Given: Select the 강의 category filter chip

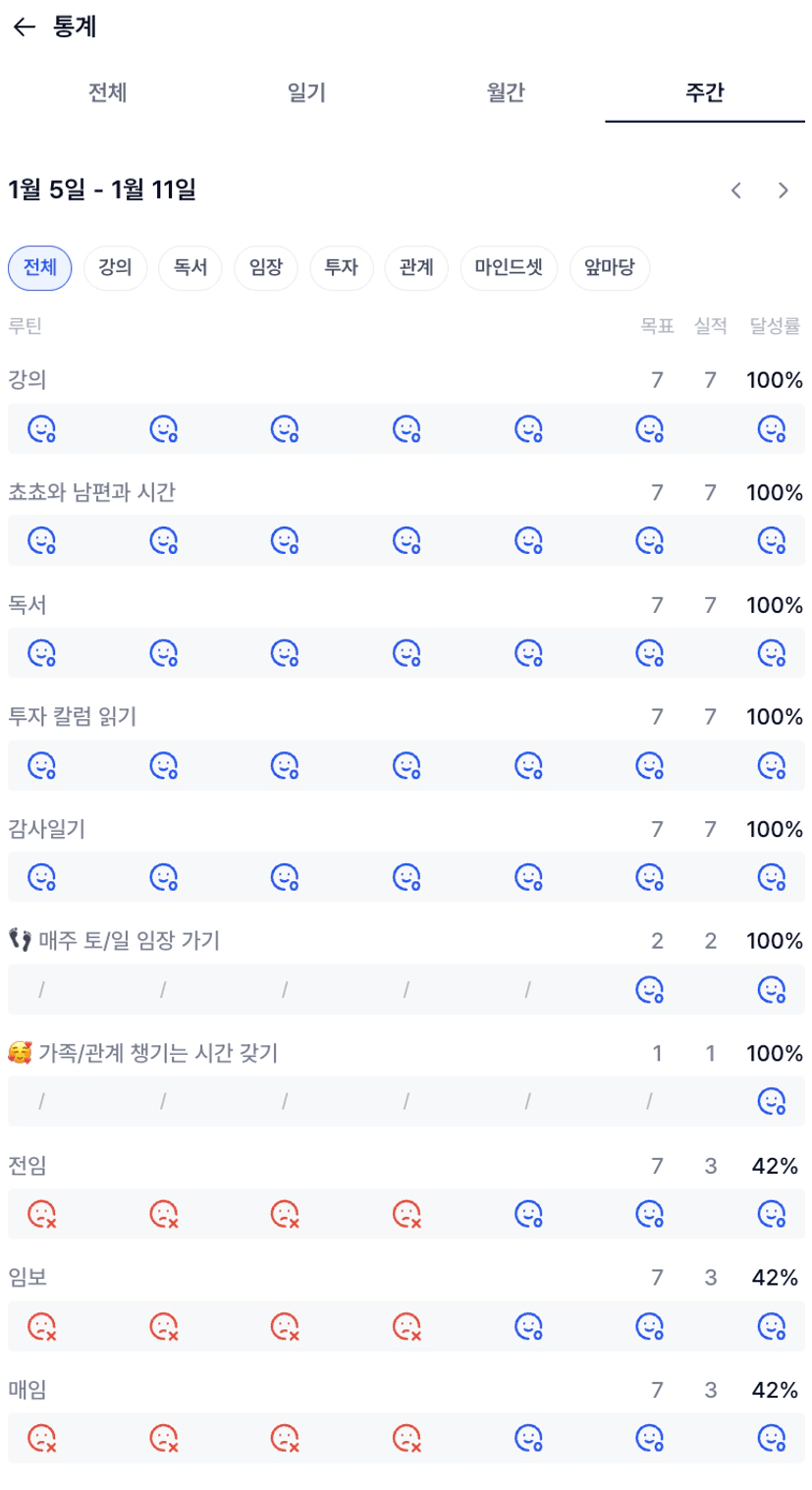Looking at the screenshot, I should [116, 268].
